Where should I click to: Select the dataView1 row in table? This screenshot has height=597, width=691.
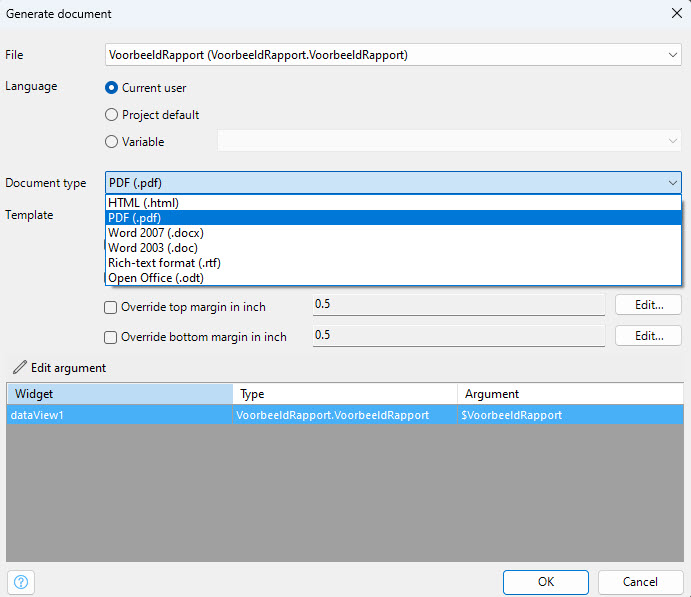click(x=120, y=415)
